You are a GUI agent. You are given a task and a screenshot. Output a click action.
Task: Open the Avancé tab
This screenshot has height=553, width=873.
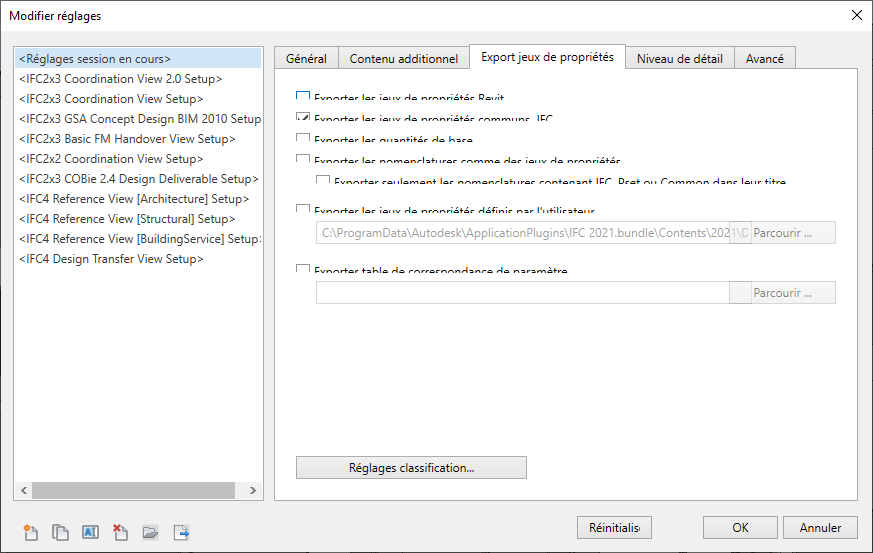(765, 58)
